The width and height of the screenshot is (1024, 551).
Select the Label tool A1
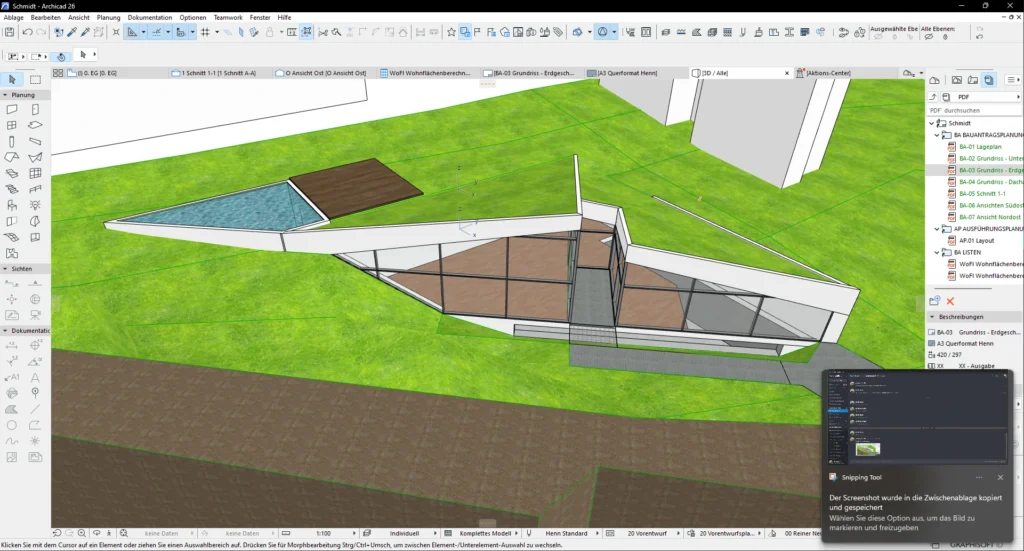pyautogui.click(x=12, y=377)
